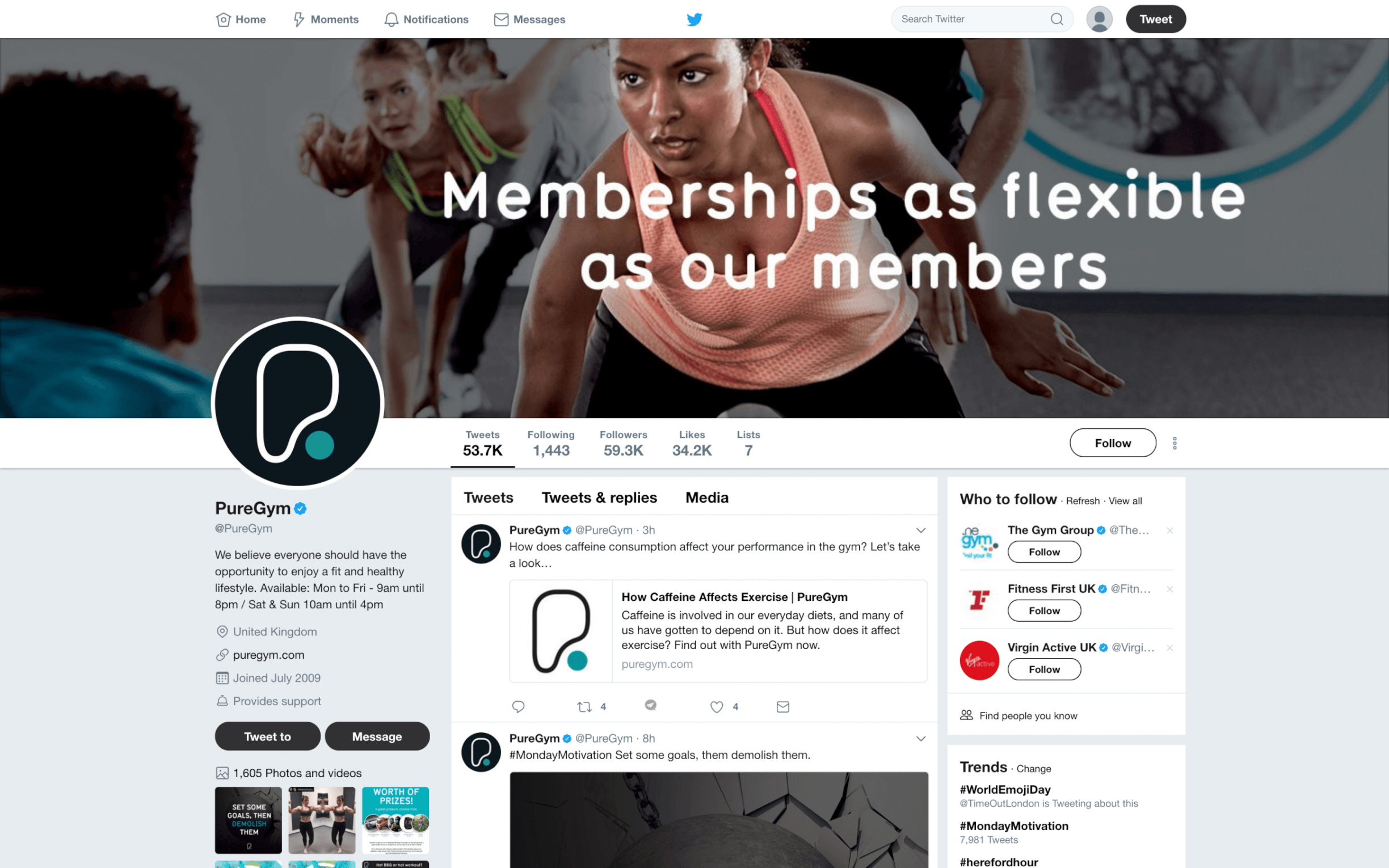Open more user actions dots menu
1389x868 pixels.
click(1175, 443)
